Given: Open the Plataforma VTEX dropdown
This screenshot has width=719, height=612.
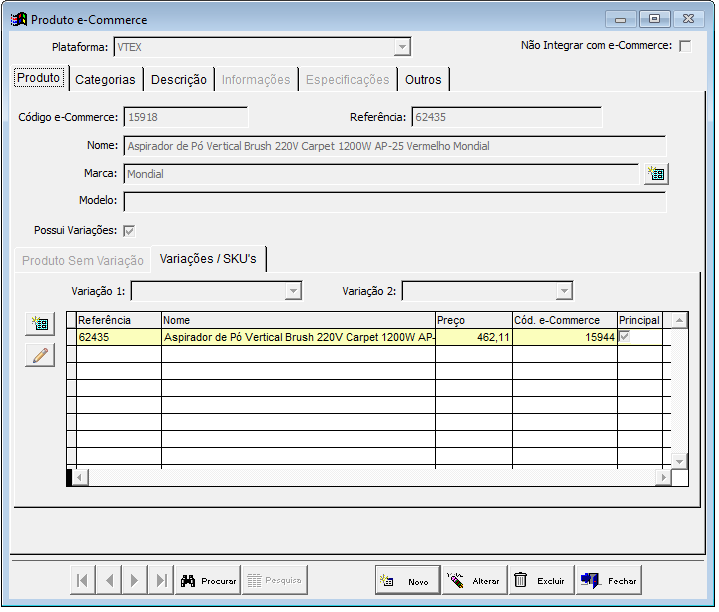Looking at the screenshot, I should pos(404,47).
